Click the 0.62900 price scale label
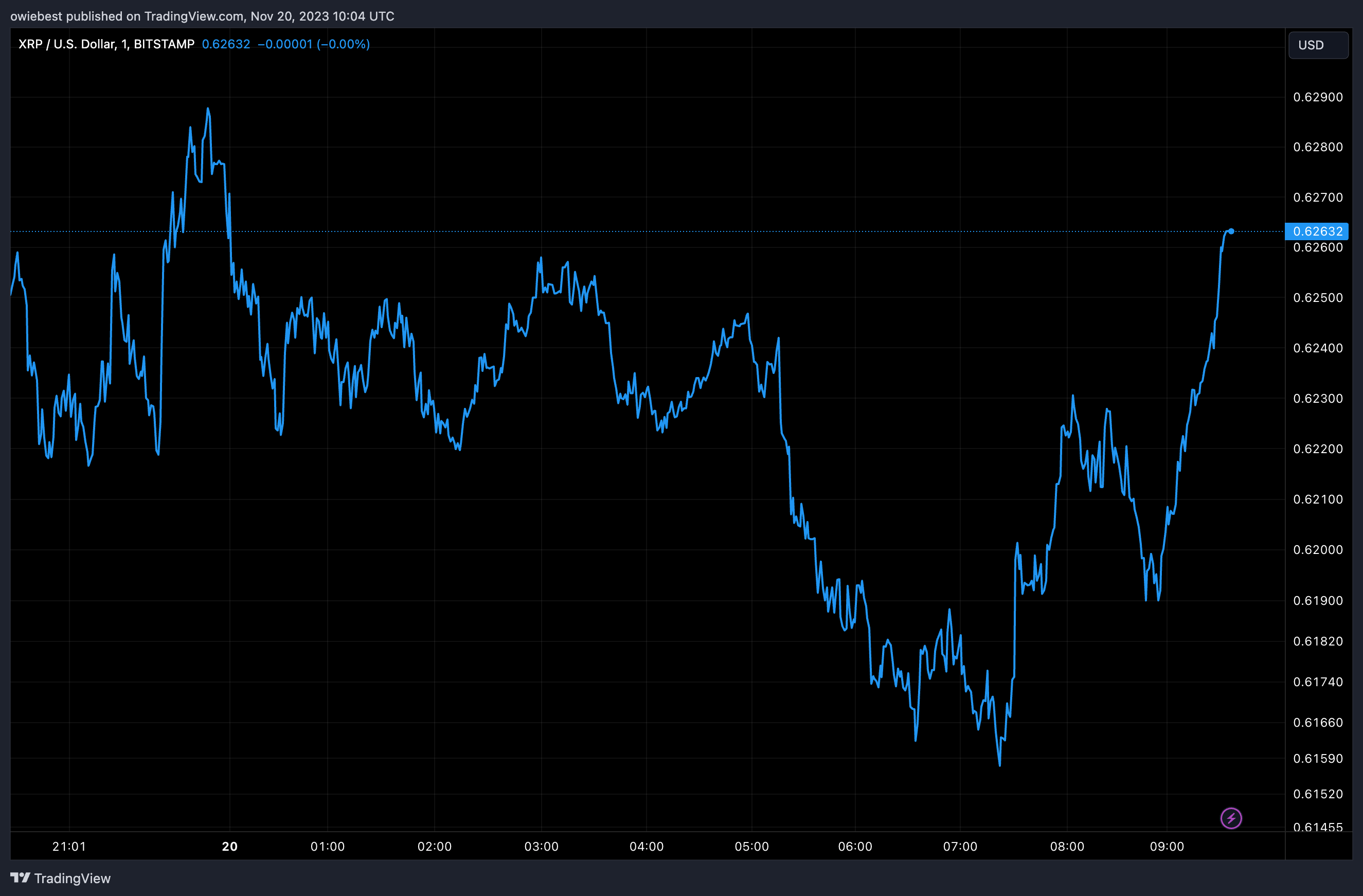Screen dimensions: 1363x896 pyautogui.click(x=1318, y=97)
